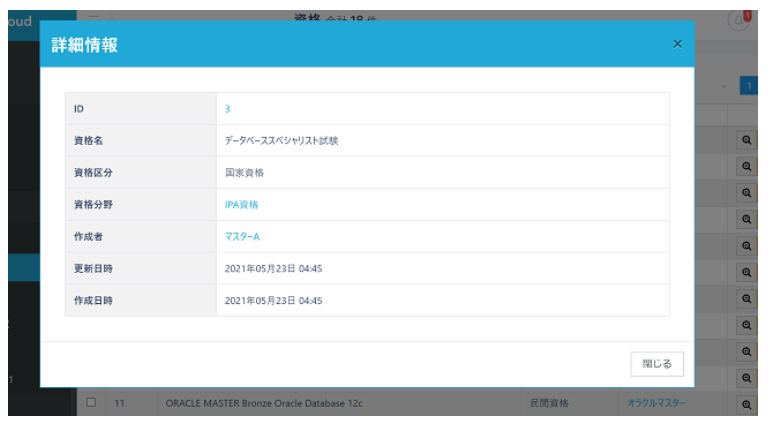Open the オラクルマスター link in row 11

click(656, 403)
